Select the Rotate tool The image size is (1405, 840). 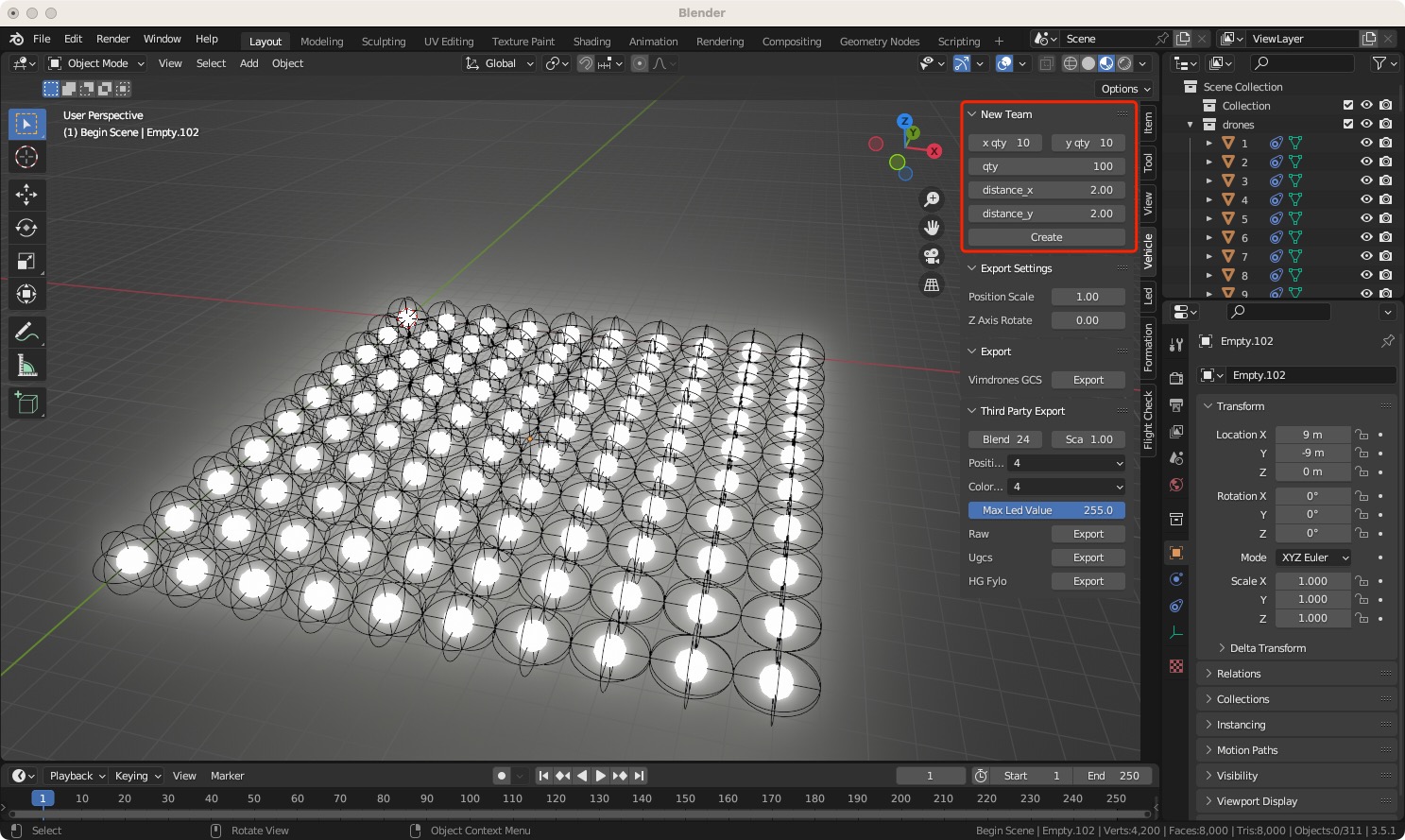[x=26, y=228]
